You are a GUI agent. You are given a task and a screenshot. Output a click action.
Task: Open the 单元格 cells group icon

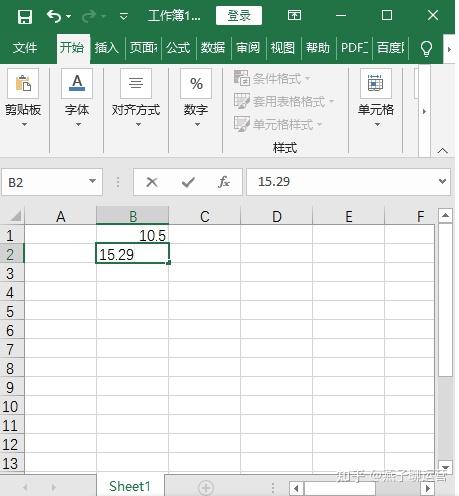coord(376,83)
